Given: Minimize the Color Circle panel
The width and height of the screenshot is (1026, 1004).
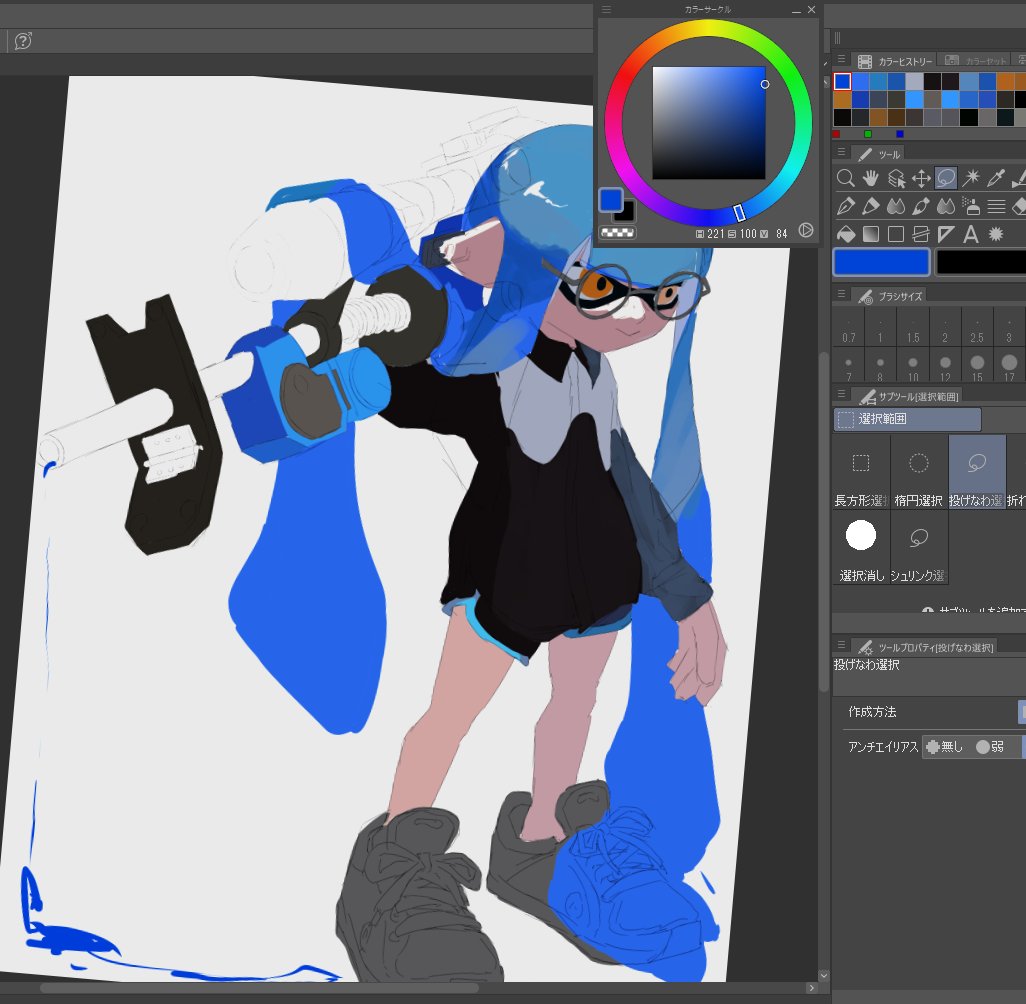Looking at the screenshot, I should click(x=796, y=10).
